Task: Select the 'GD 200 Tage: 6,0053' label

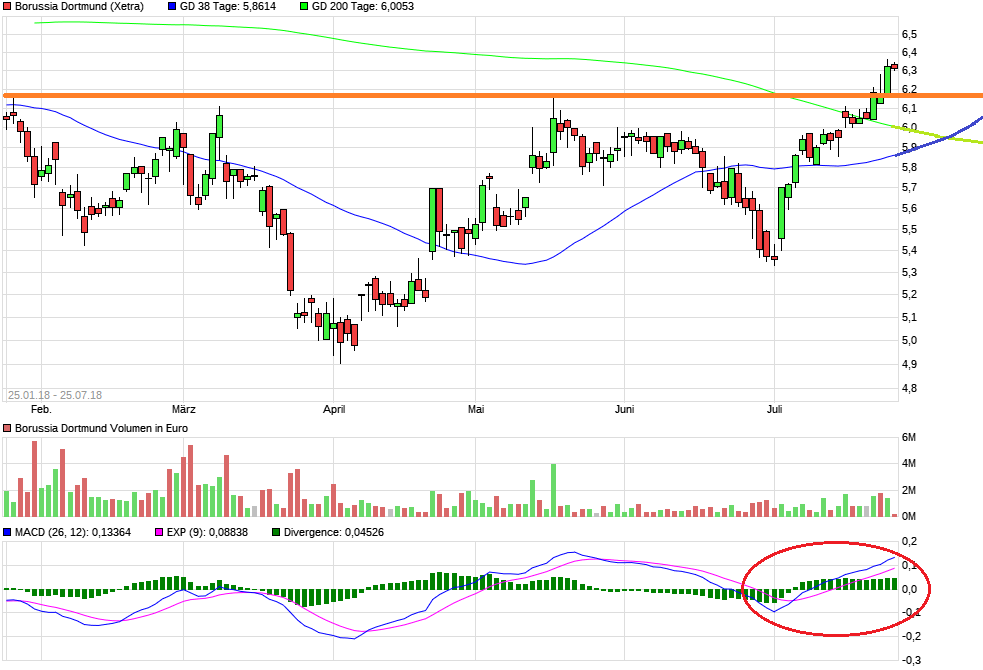Action: click(x=362, y=6)
